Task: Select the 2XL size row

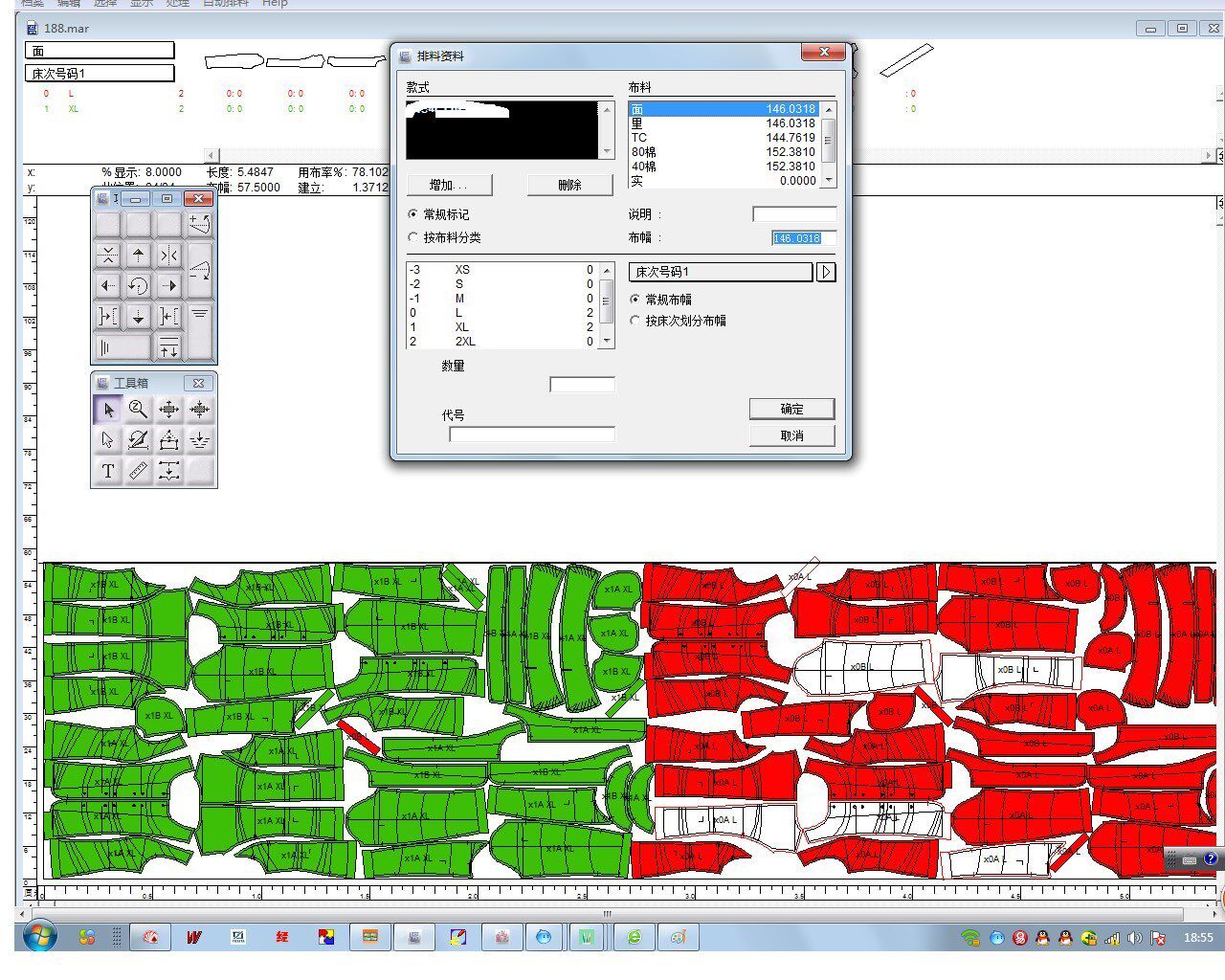Action: [x=502, y=342]
